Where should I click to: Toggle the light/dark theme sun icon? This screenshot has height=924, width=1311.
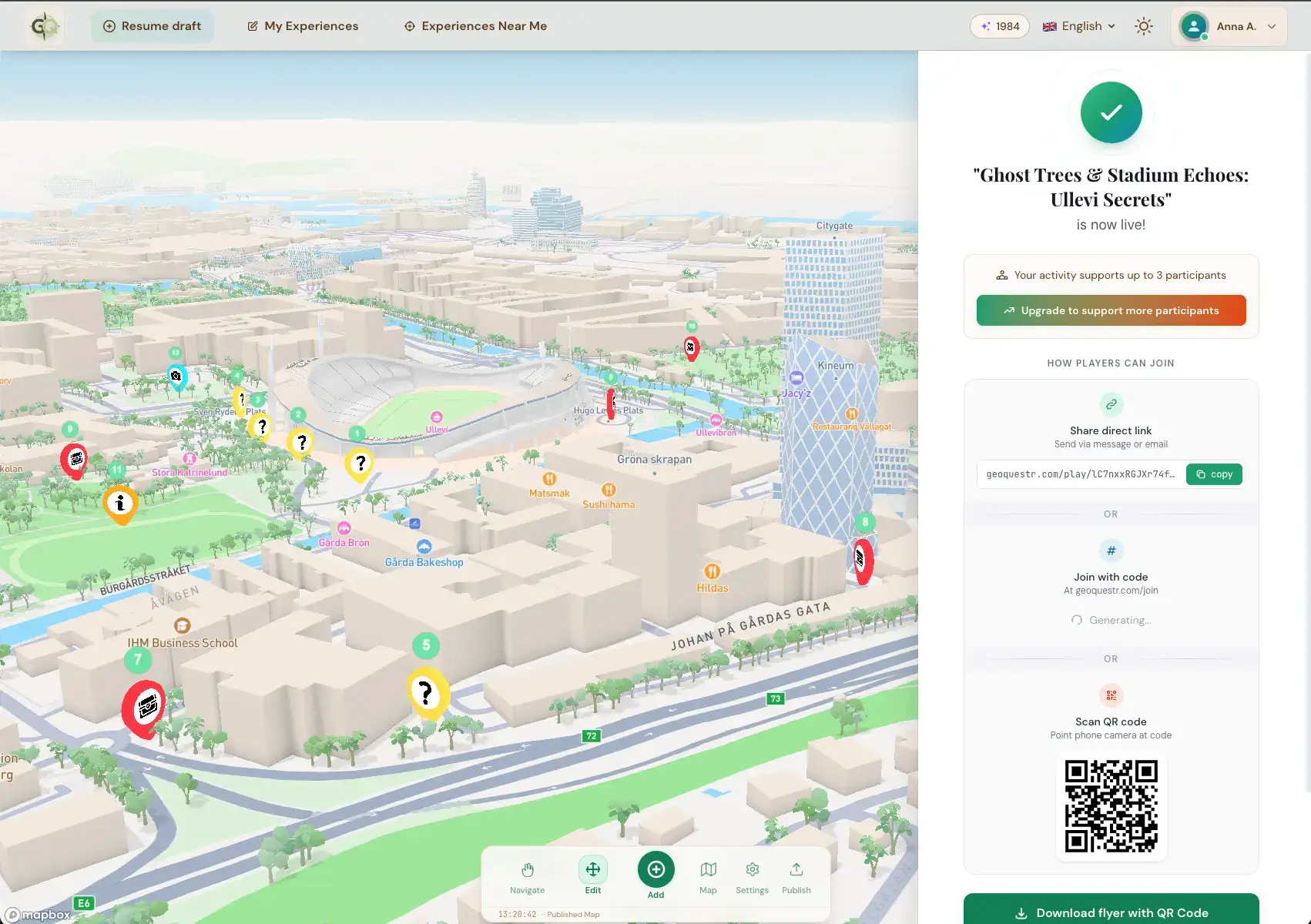pos(1144,26)
